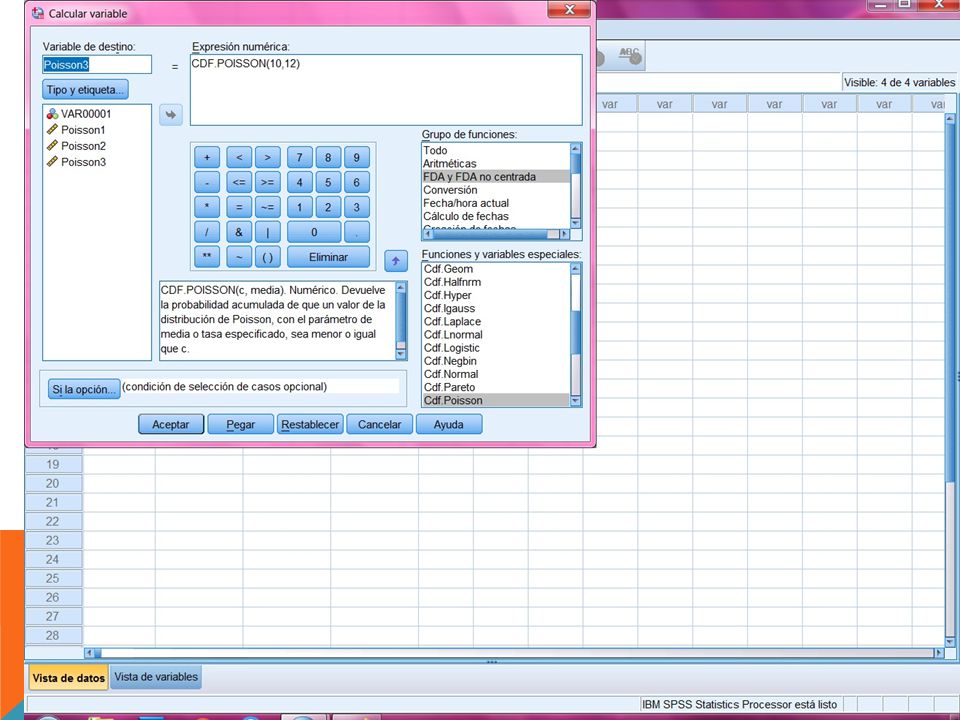Click the Eliminar button

pyautogui.click(x=328, y=257)
